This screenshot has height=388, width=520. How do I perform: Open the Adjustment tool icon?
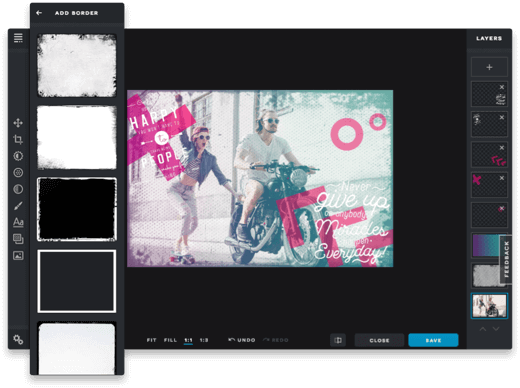tap(18, 156)
